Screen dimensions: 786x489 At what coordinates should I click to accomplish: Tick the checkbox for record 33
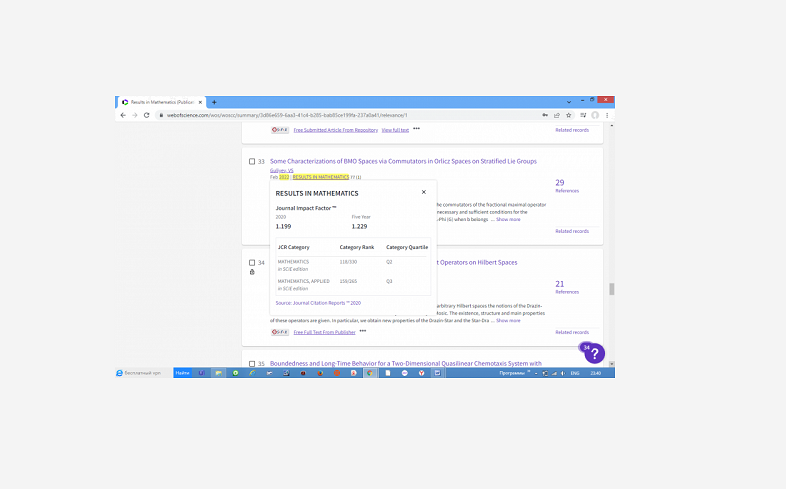(x=252, y=161)
